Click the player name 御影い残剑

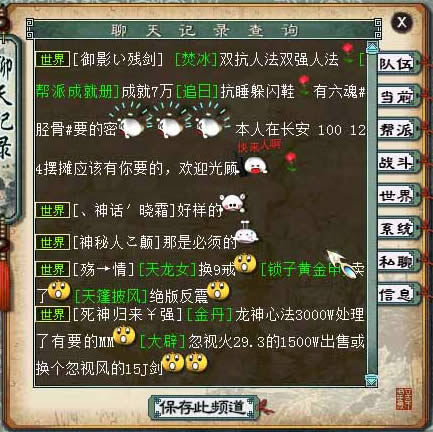point(118,60)
